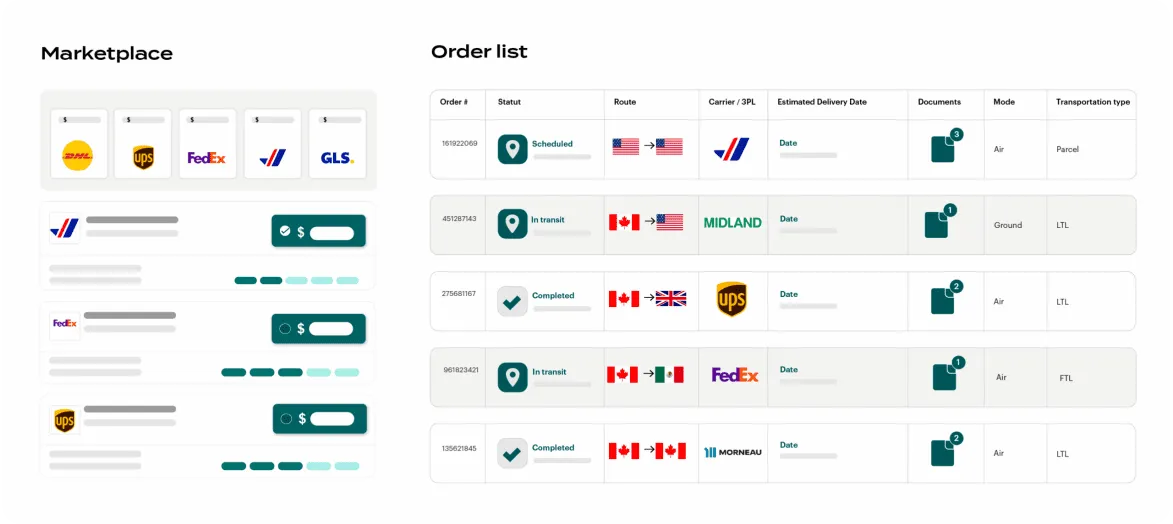Sort by Estimated Delivery Date column header
The width and height of the screenshot is (1173, 524).
[822, 102]
